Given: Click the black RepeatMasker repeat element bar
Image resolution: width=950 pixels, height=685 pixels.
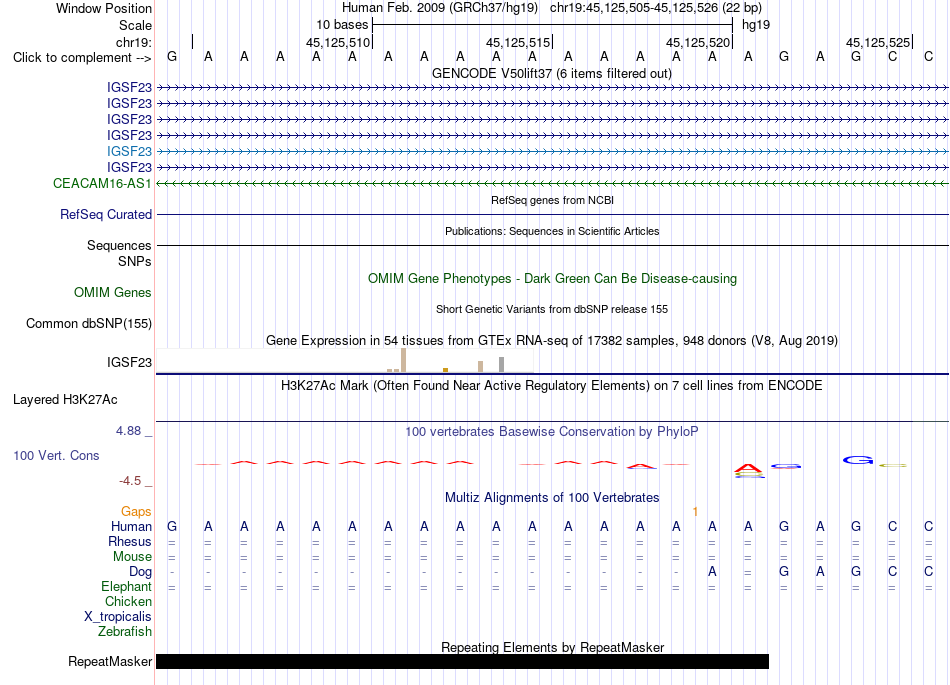Looking at the screenshot, I should (462, 661).
